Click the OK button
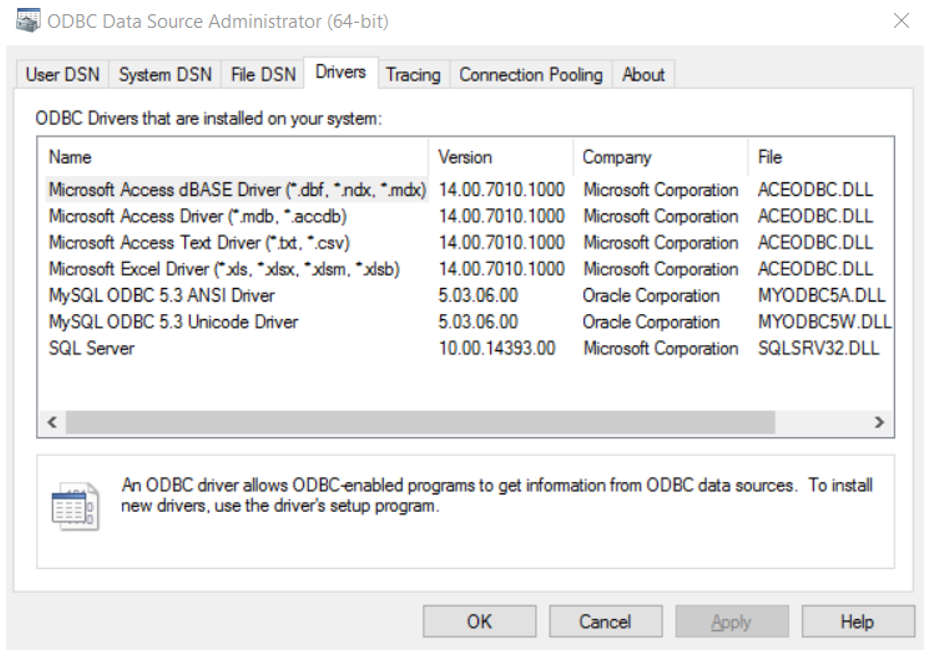This screenshot has height=652, width=925. tap(479, 621)
